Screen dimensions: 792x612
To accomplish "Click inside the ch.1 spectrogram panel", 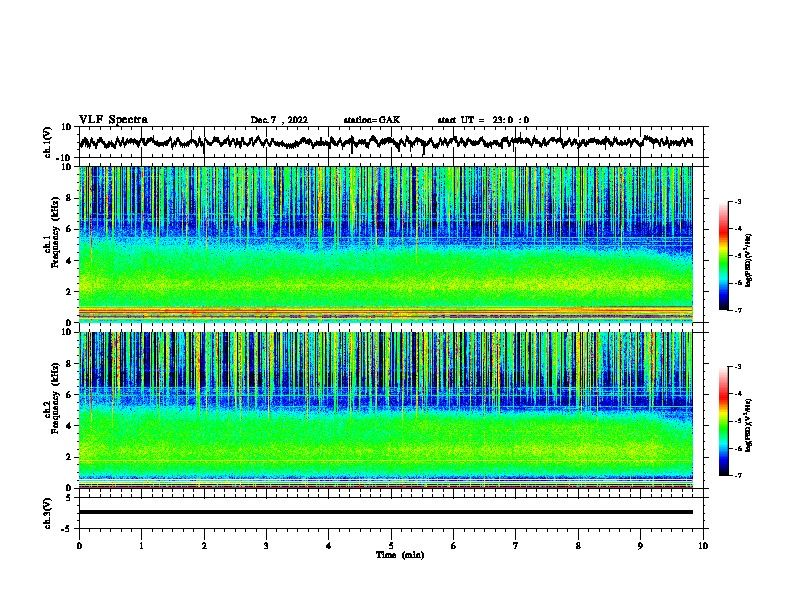I will click(386, 244).
